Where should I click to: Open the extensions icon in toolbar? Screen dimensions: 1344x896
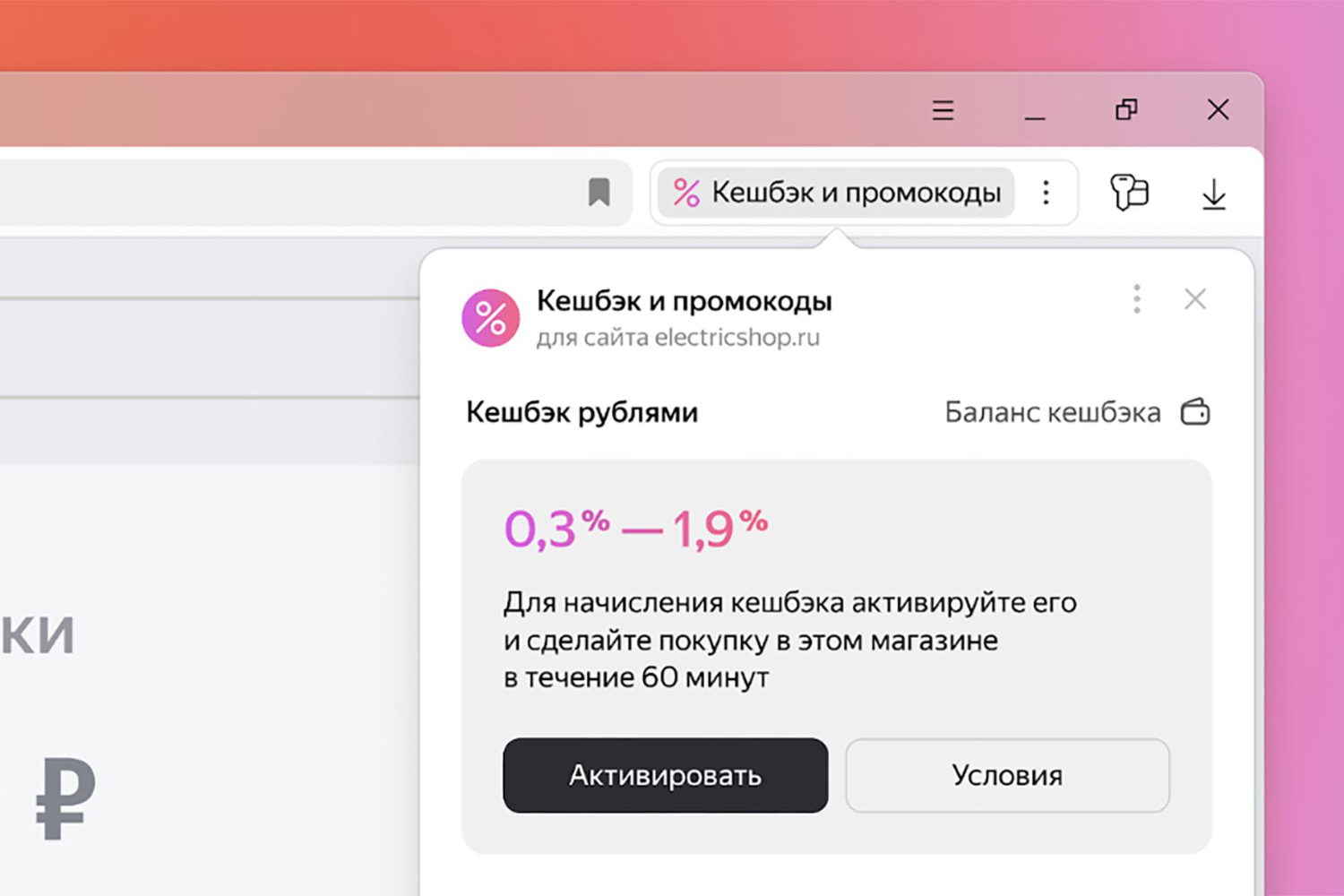pos(1129,193)
